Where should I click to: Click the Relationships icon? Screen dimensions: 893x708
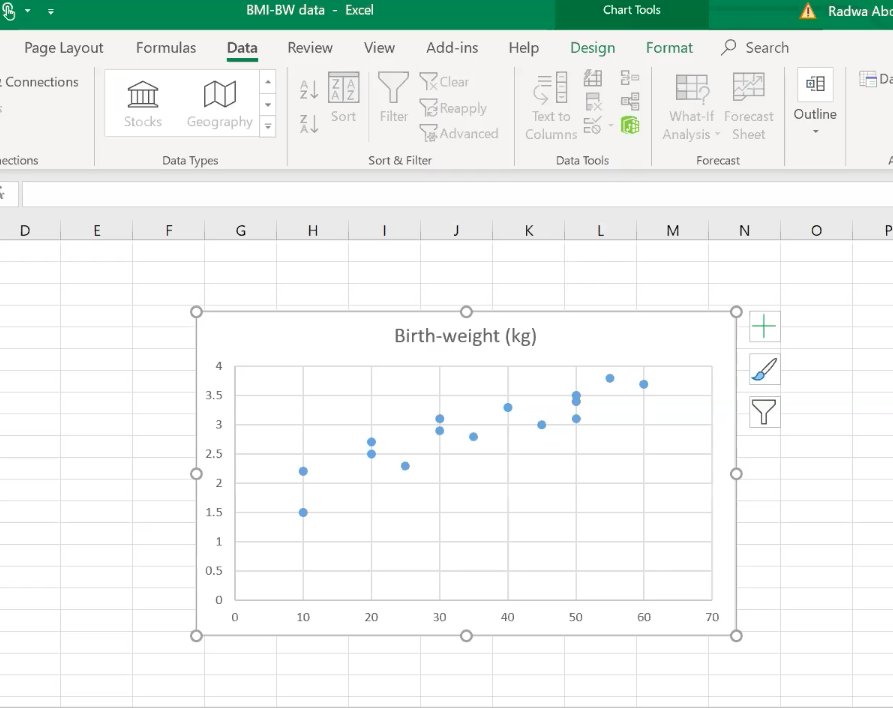click(x=630, y=101)
